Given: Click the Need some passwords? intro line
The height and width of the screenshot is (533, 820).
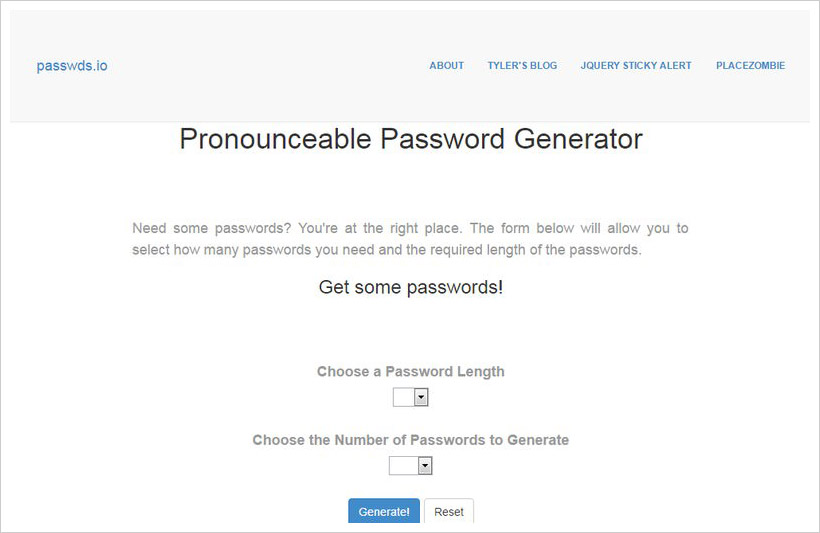Looking at the screenshot, I should pos(411,228).
